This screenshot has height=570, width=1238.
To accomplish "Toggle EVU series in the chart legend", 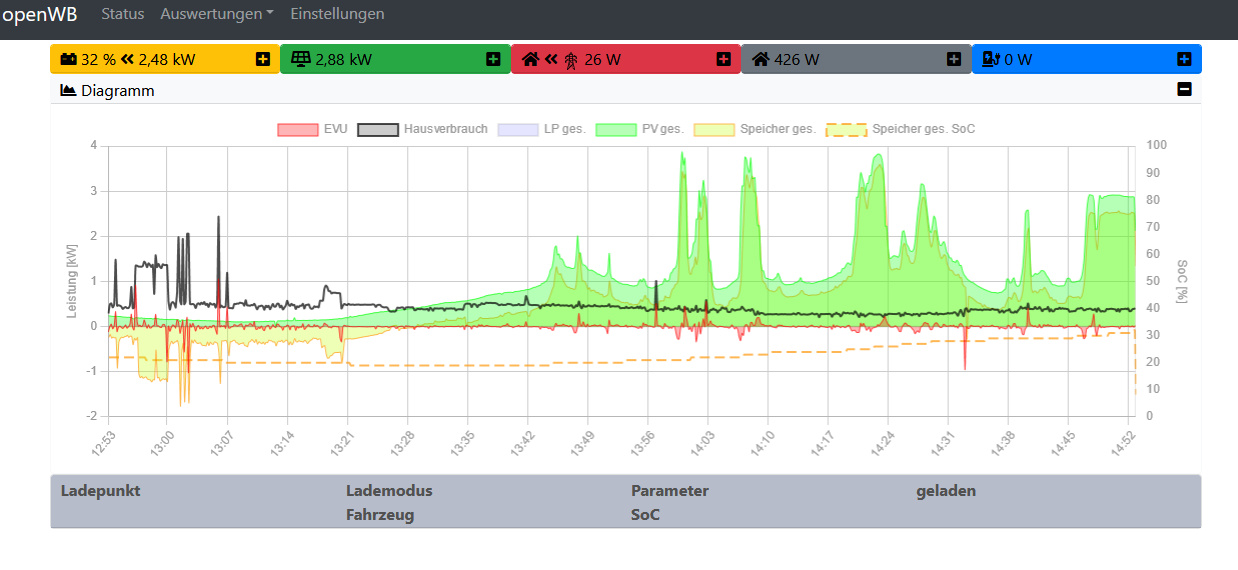I will tap(312, 129).
